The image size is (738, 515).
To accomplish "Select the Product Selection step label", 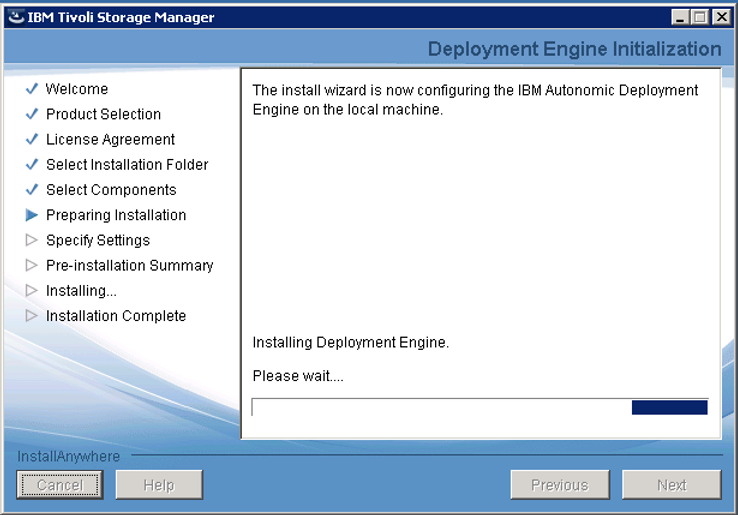I will 104,114.
